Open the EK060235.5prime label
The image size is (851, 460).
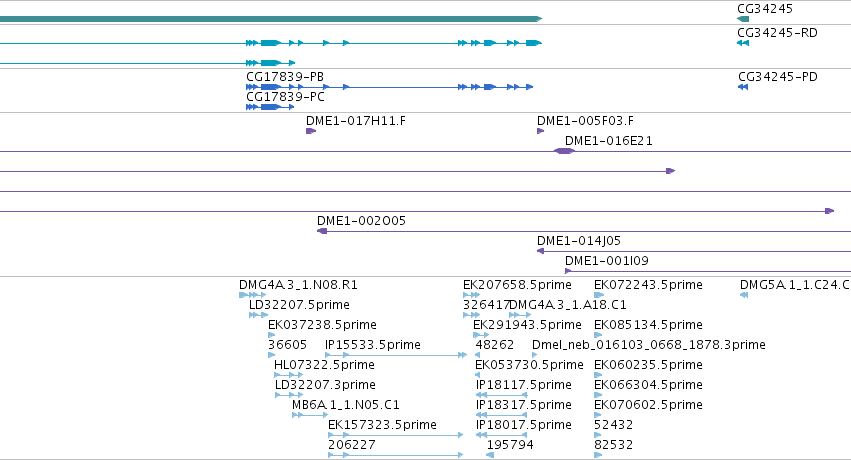(x=648, y=365)
